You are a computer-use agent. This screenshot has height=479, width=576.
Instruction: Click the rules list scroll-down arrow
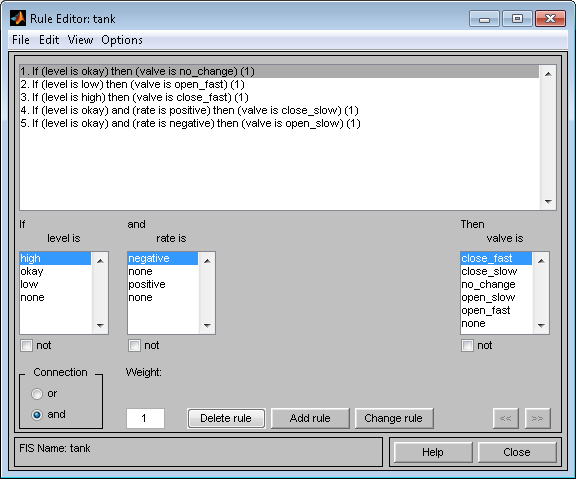(548, 201)
